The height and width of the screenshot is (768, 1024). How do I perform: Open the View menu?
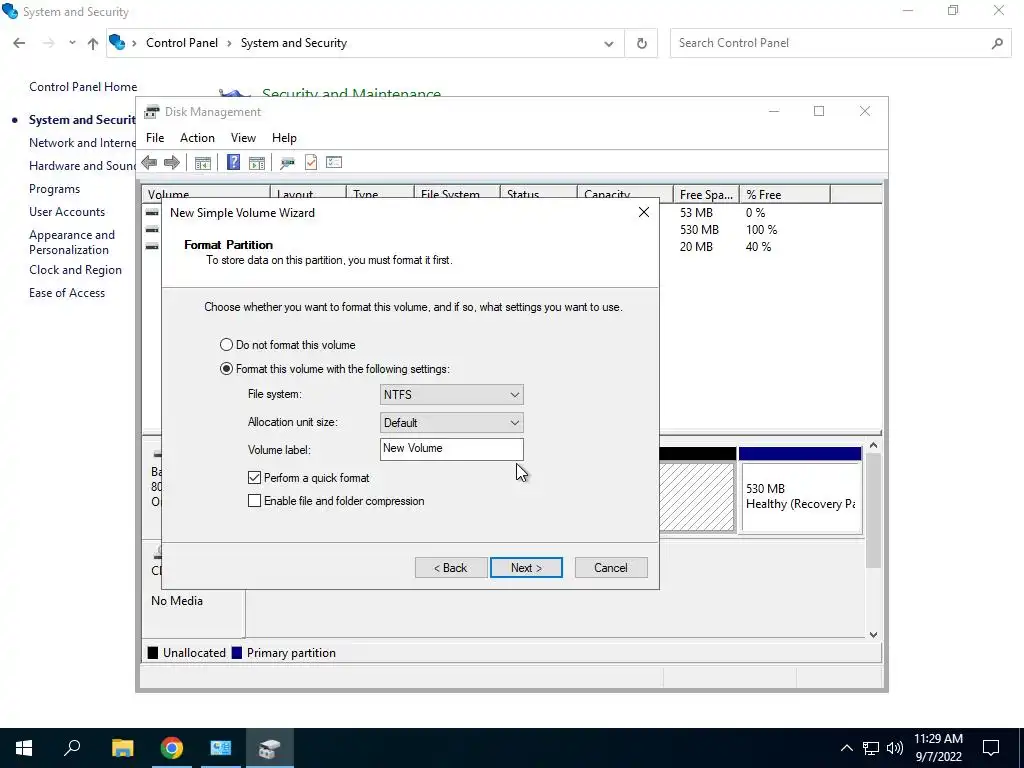click(x=243, y=138)
